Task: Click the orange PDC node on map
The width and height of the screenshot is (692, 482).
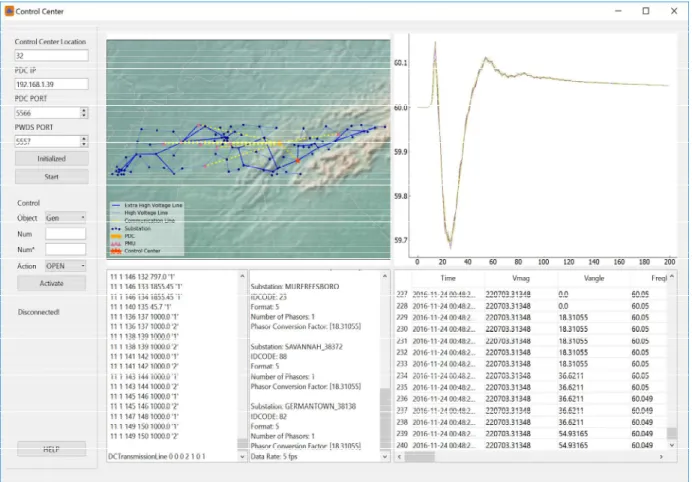Action: (279, 144)
